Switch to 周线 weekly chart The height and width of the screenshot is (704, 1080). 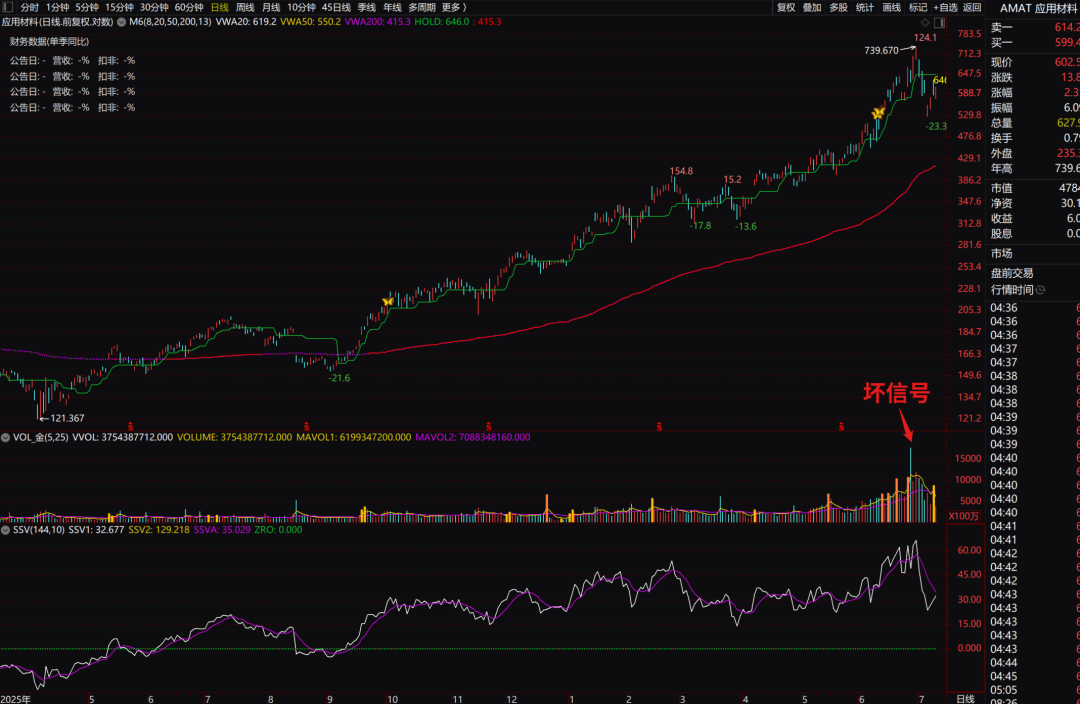[245, 8]
